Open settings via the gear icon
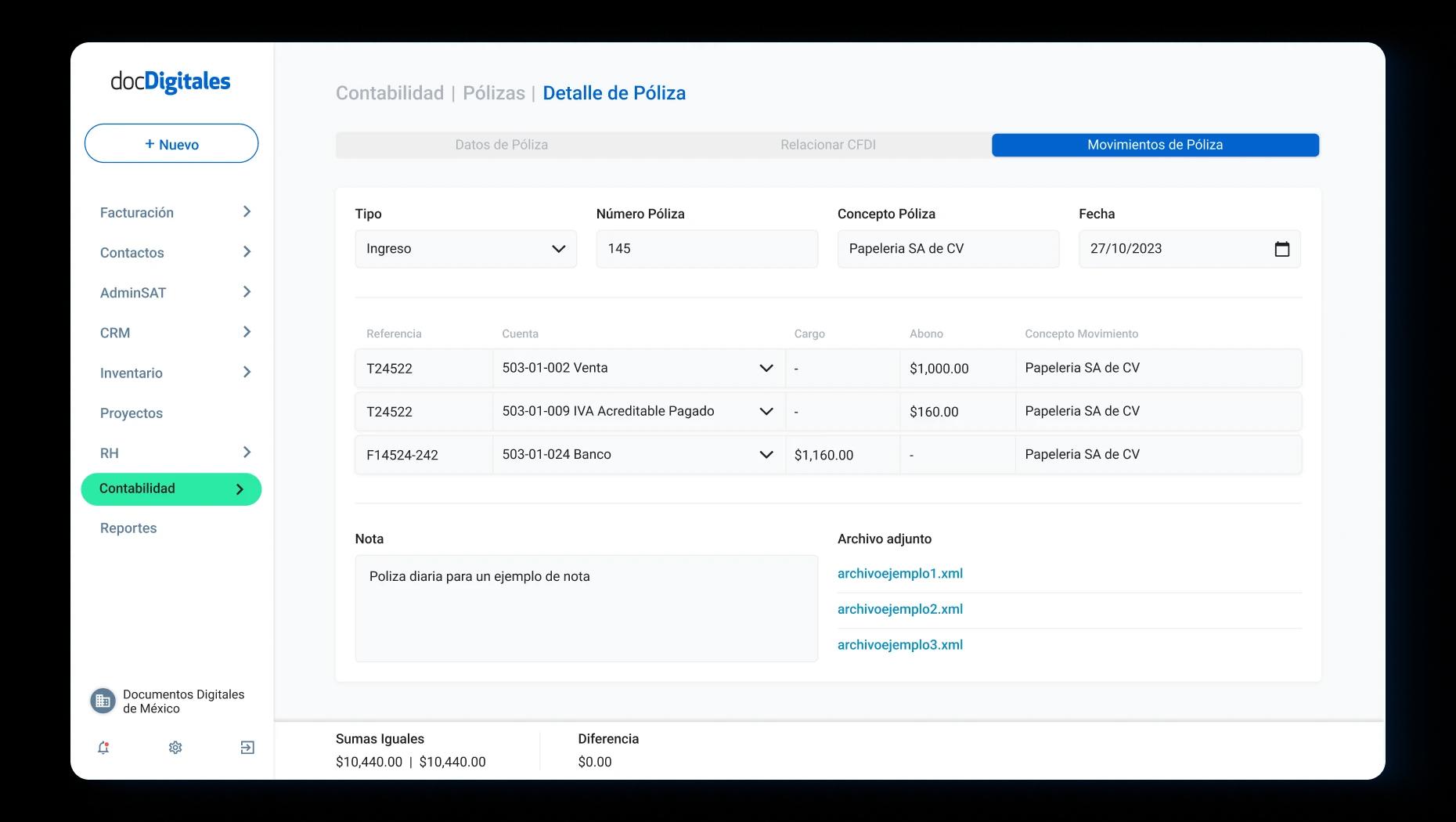1456x822 pixels. point(175,748)
